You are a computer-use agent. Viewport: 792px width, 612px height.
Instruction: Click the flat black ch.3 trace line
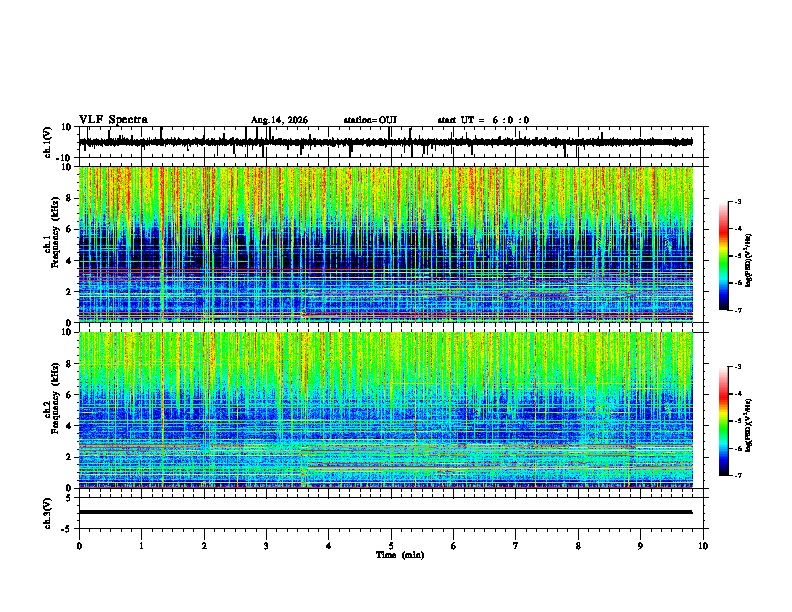(385, 512)
